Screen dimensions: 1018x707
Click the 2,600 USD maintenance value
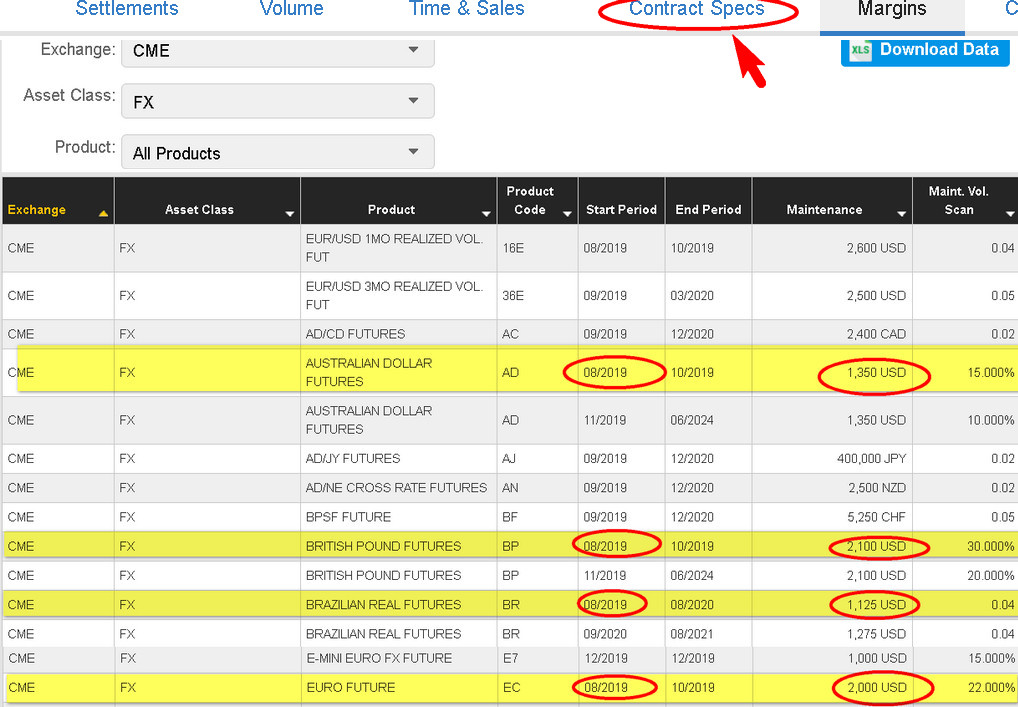876,248
